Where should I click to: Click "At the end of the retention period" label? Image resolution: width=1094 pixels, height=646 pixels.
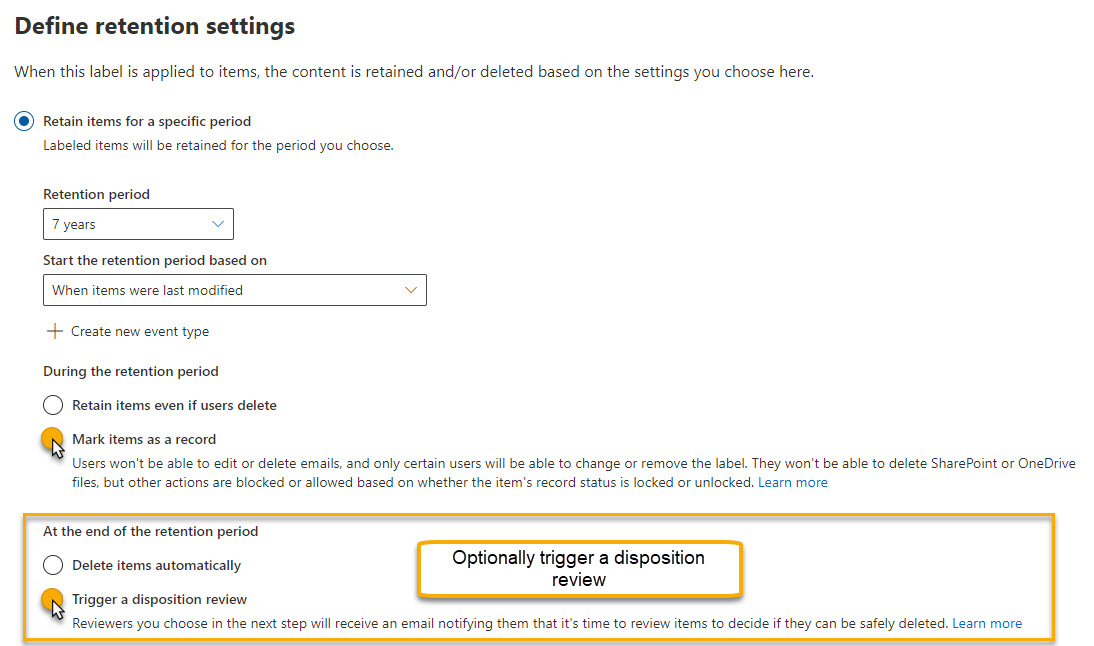pyautogui.click(x=150, y=531)
